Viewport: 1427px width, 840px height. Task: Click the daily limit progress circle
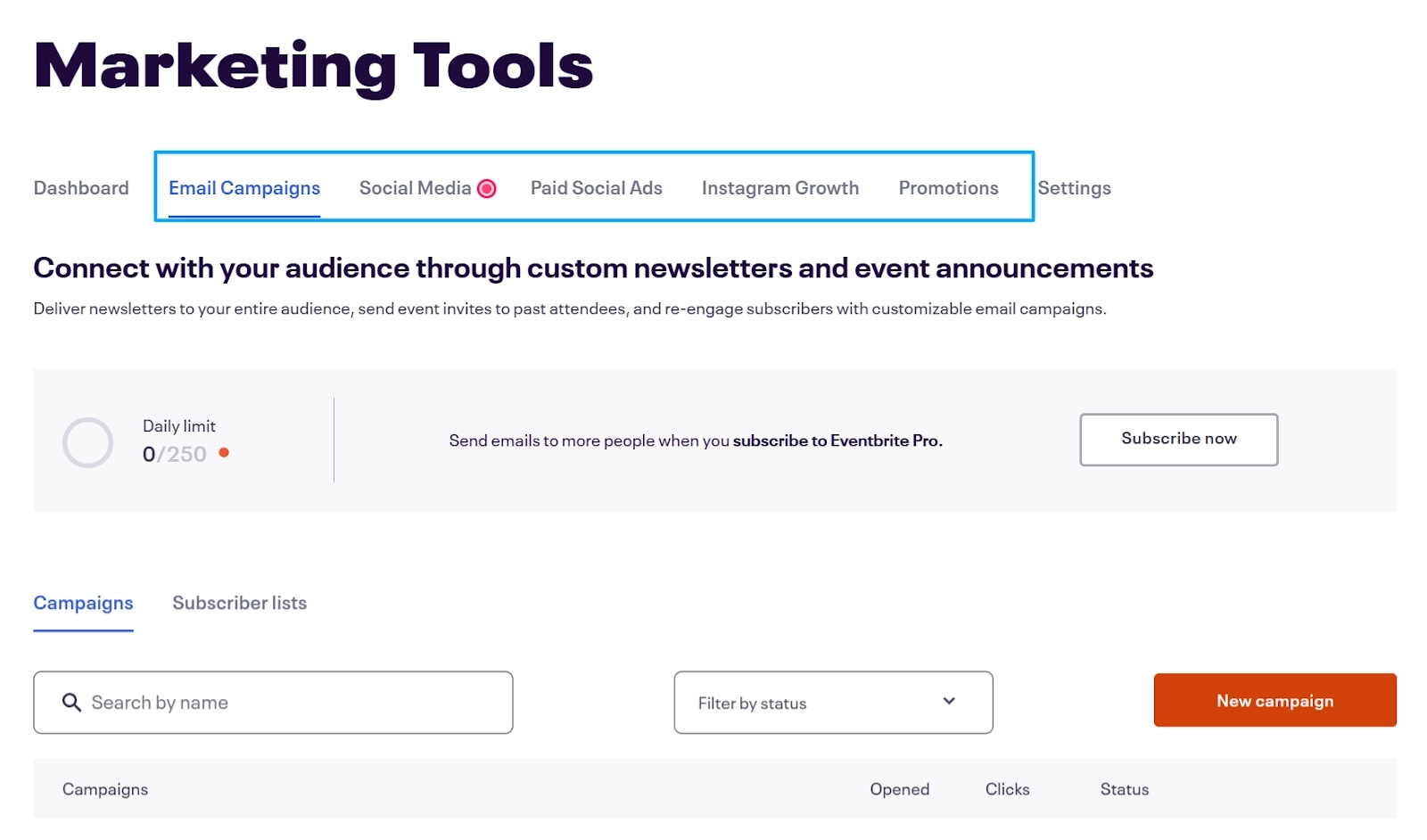[x=87, y=442]
